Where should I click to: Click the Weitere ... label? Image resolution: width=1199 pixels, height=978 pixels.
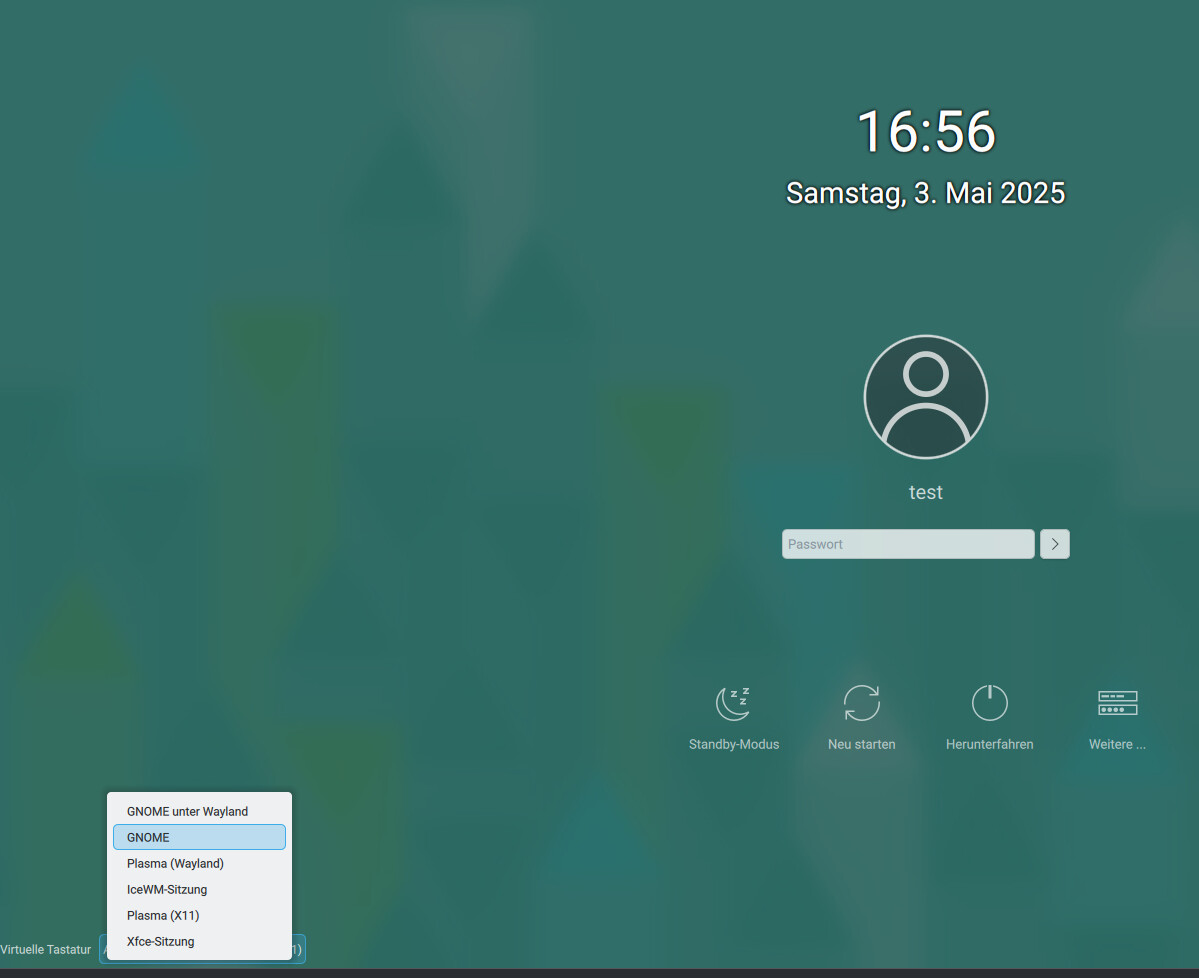(1117, 744)
